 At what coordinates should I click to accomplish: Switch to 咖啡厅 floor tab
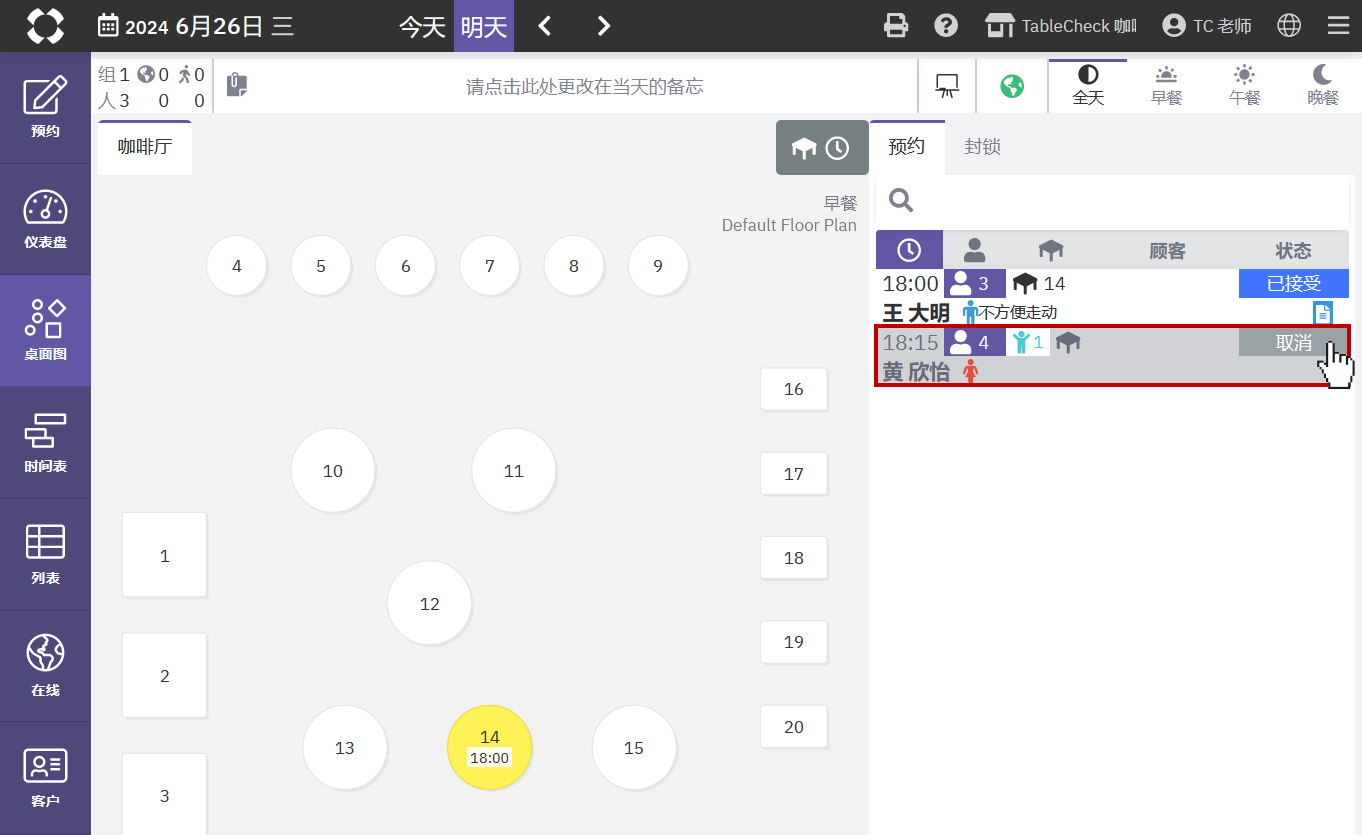click(145, 147)
